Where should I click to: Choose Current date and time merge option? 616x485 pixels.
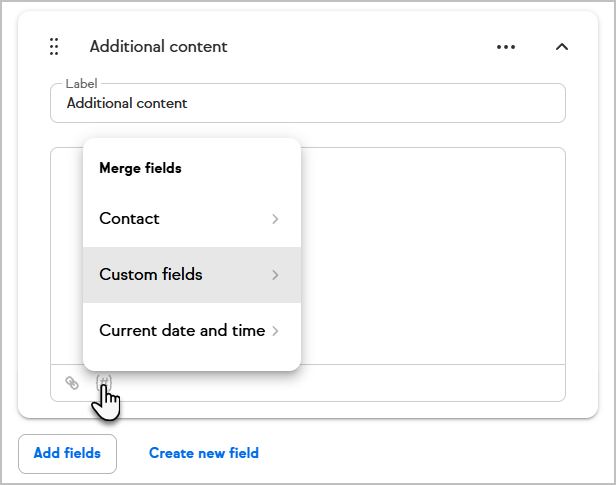pyautogui.click(x=182, y=331)
